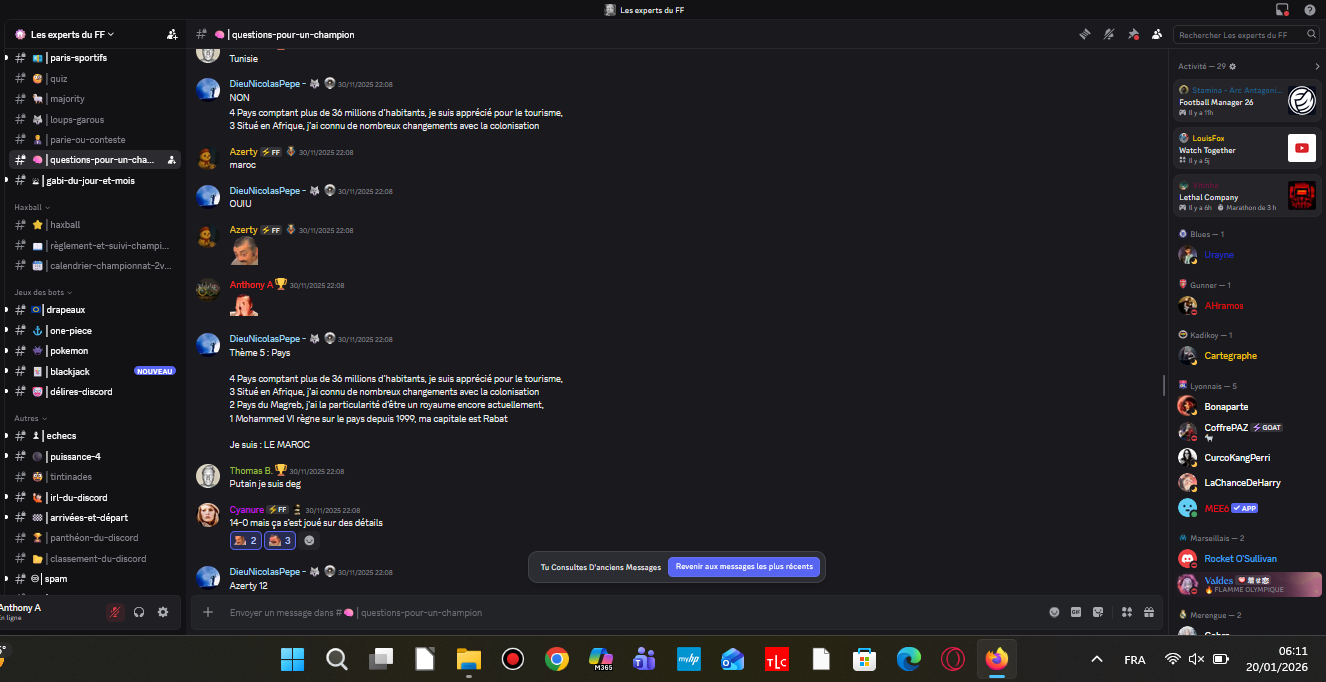Open the Lethal Company activity card

(x=1248, y=196)
